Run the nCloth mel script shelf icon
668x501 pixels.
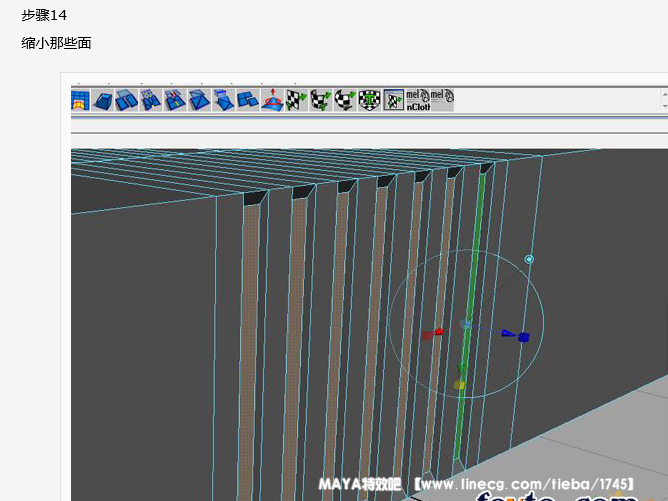[x=418, y=99]
